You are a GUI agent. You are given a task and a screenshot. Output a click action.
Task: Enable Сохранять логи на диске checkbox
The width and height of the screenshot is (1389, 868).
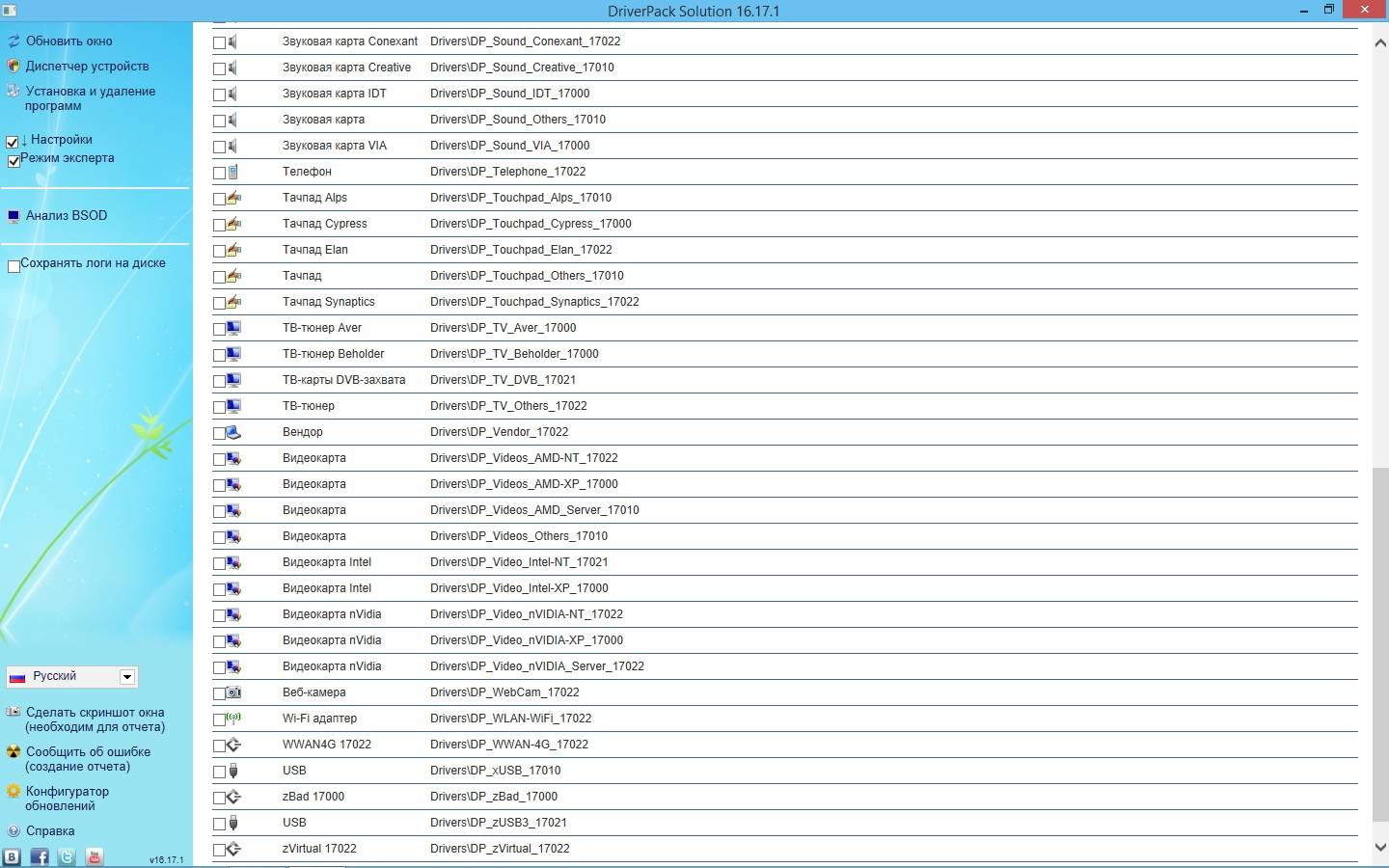tap(14, 266)
